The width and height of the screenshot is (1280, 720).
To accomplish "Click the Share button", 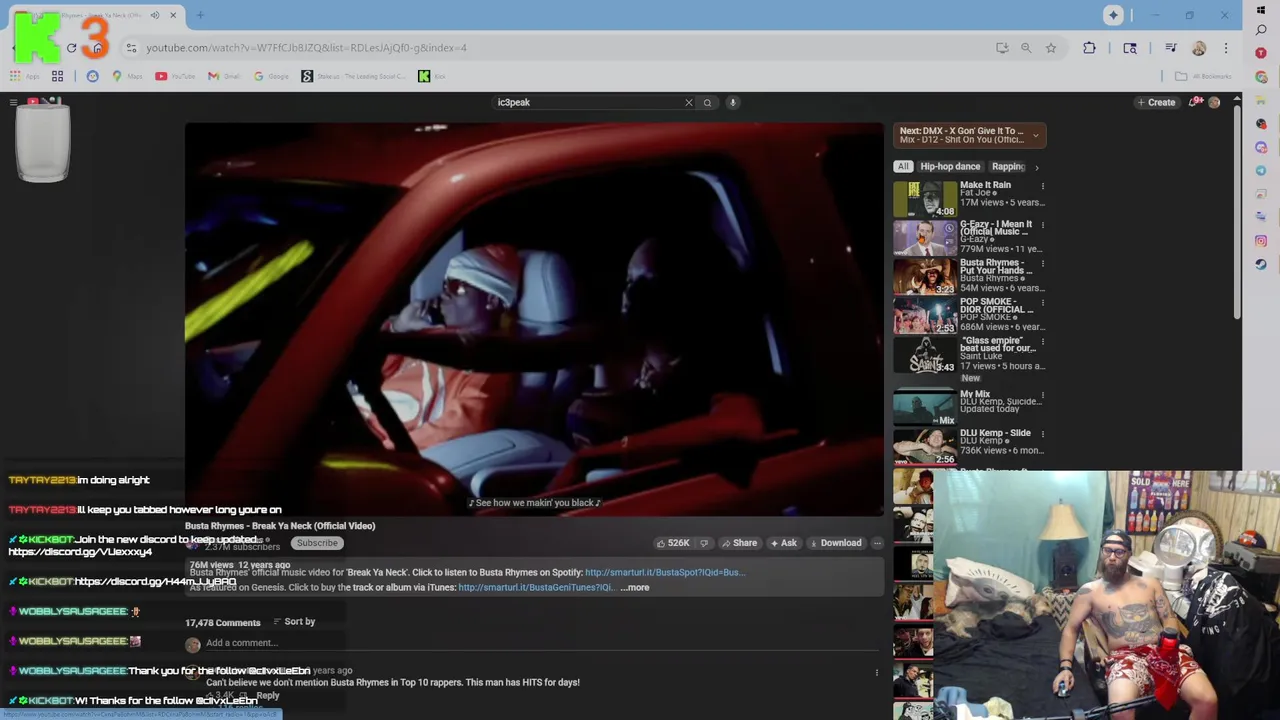I will (x=739, y=543).
